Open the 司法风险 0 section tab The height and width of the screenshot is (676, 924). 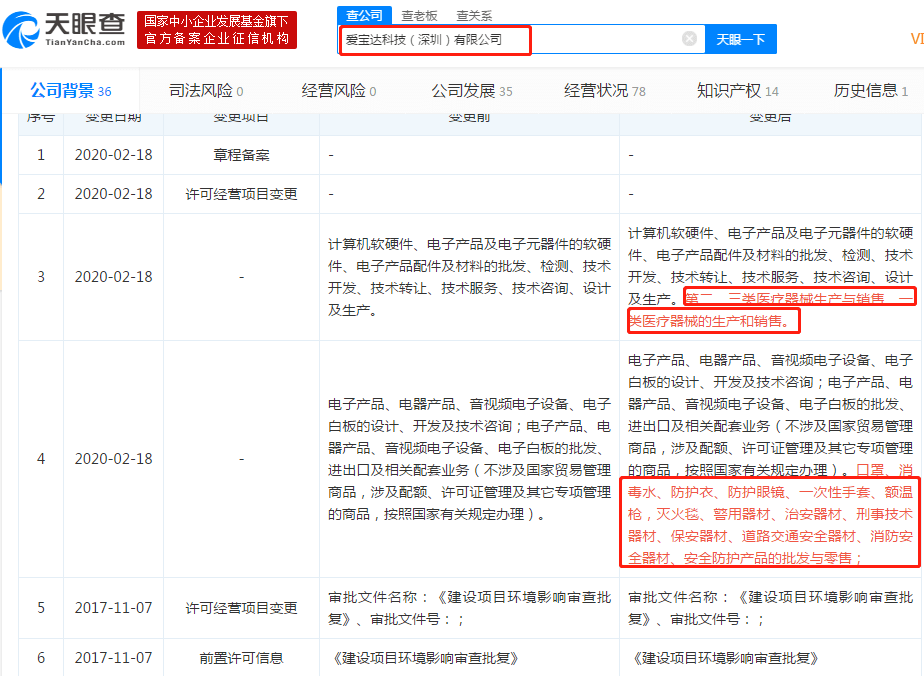206,91
